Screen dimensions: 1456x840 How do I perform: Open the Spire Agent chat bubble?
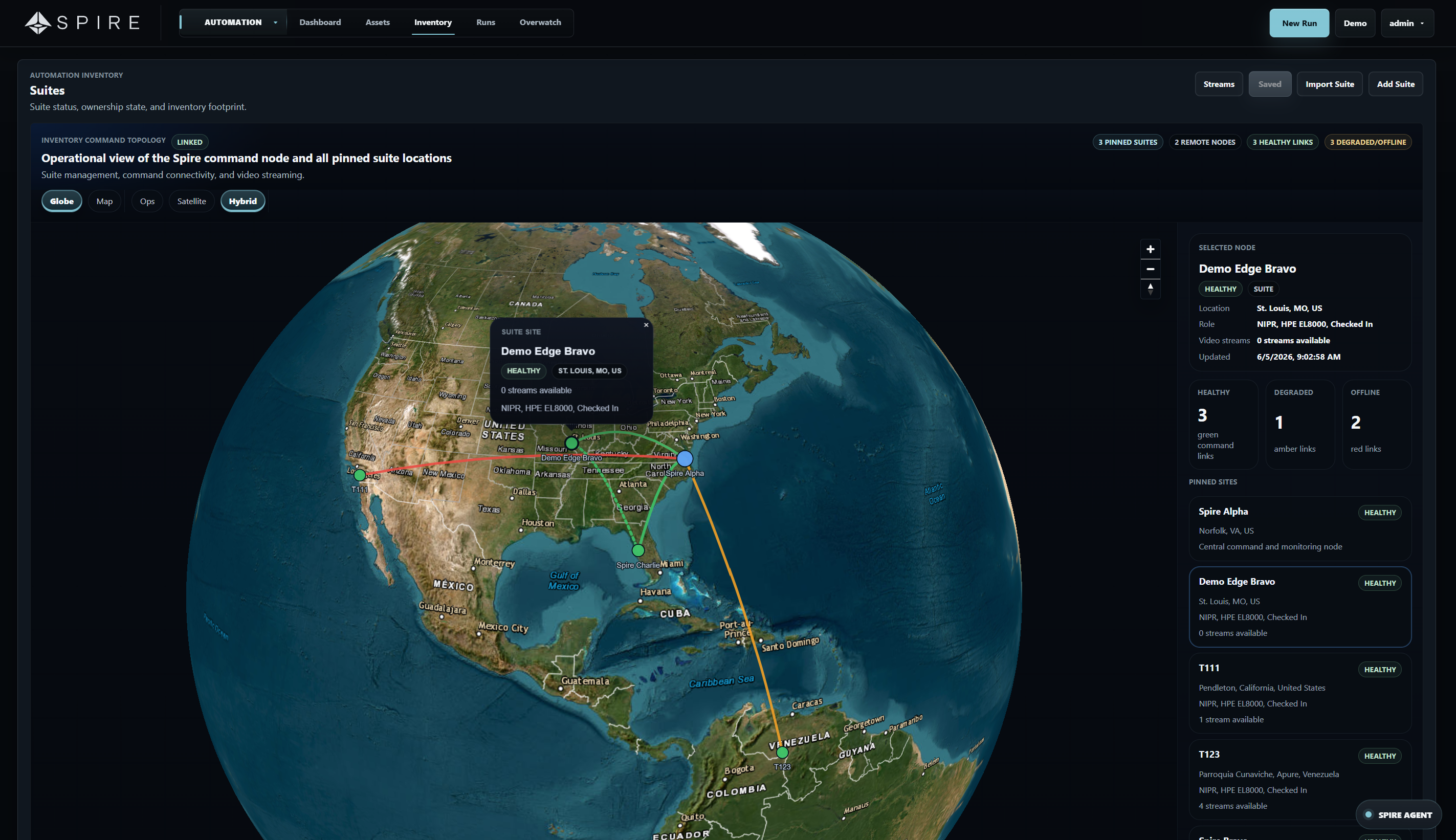pyautogui.click(x=1398, y=814)
